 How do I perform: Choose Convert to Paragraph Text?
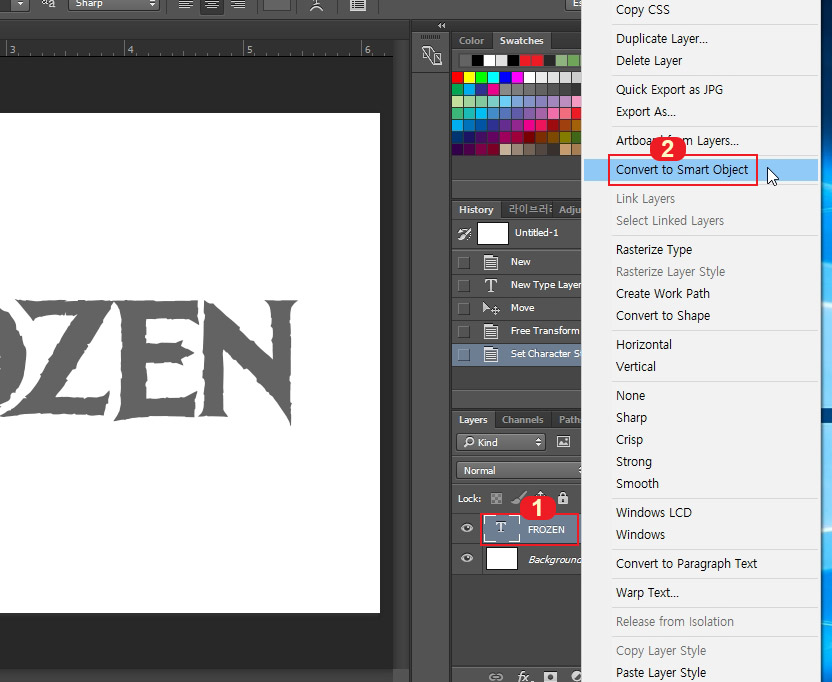[x=686, y=564]
